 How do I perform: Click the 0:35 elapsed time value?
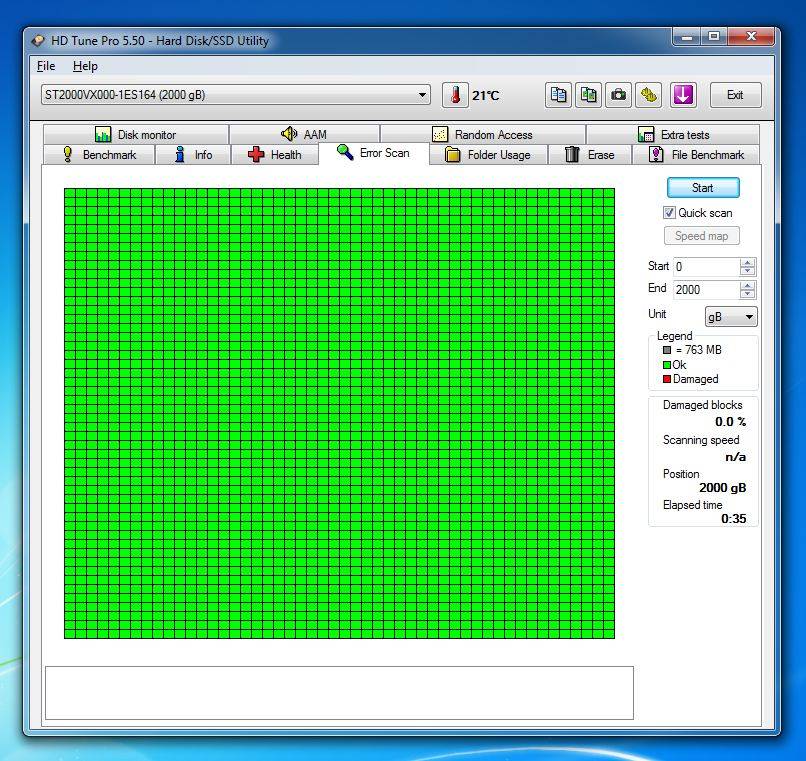pos(734,518)
